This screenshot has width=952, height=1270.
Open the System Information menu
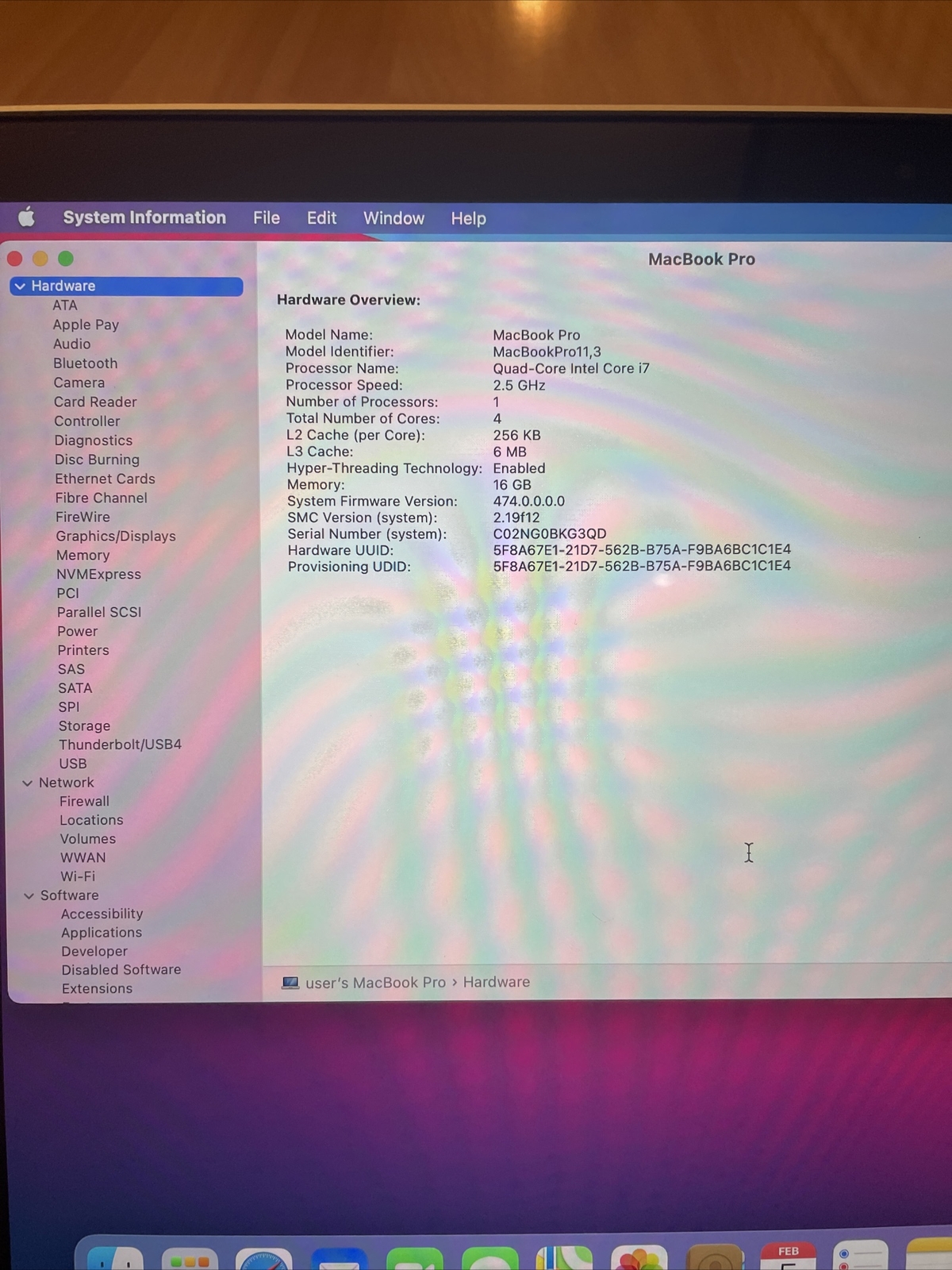click(x=144, y=217)
